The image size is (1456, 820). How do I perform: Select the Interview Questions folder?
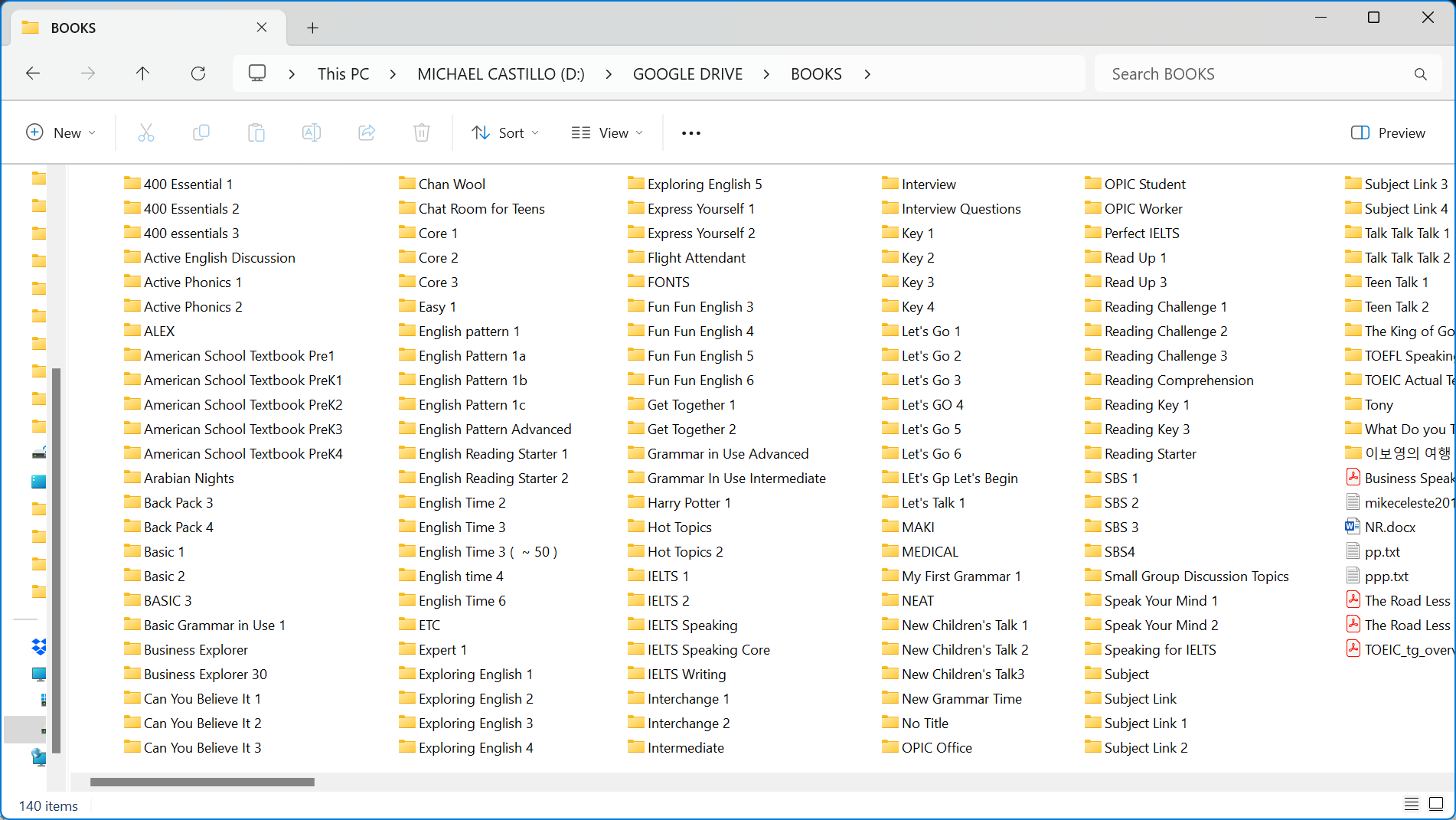tap(952, 208)
